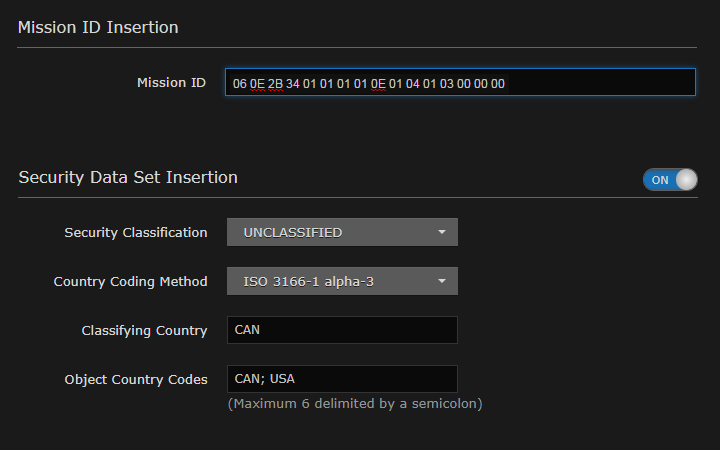
Task: Click the underlined 2B in Mission ID
Action: click(276, 84)
